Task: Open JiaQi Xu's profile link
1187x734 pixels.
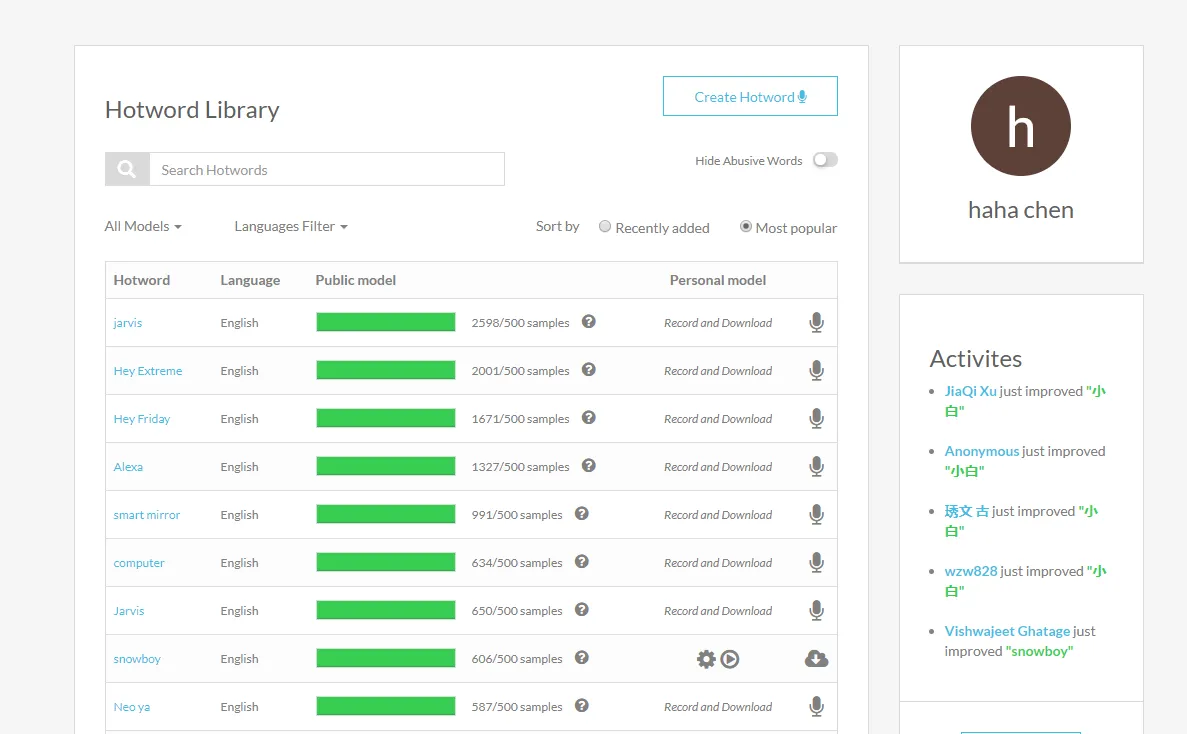Action: pyautogui.click(x=970, y=391)
